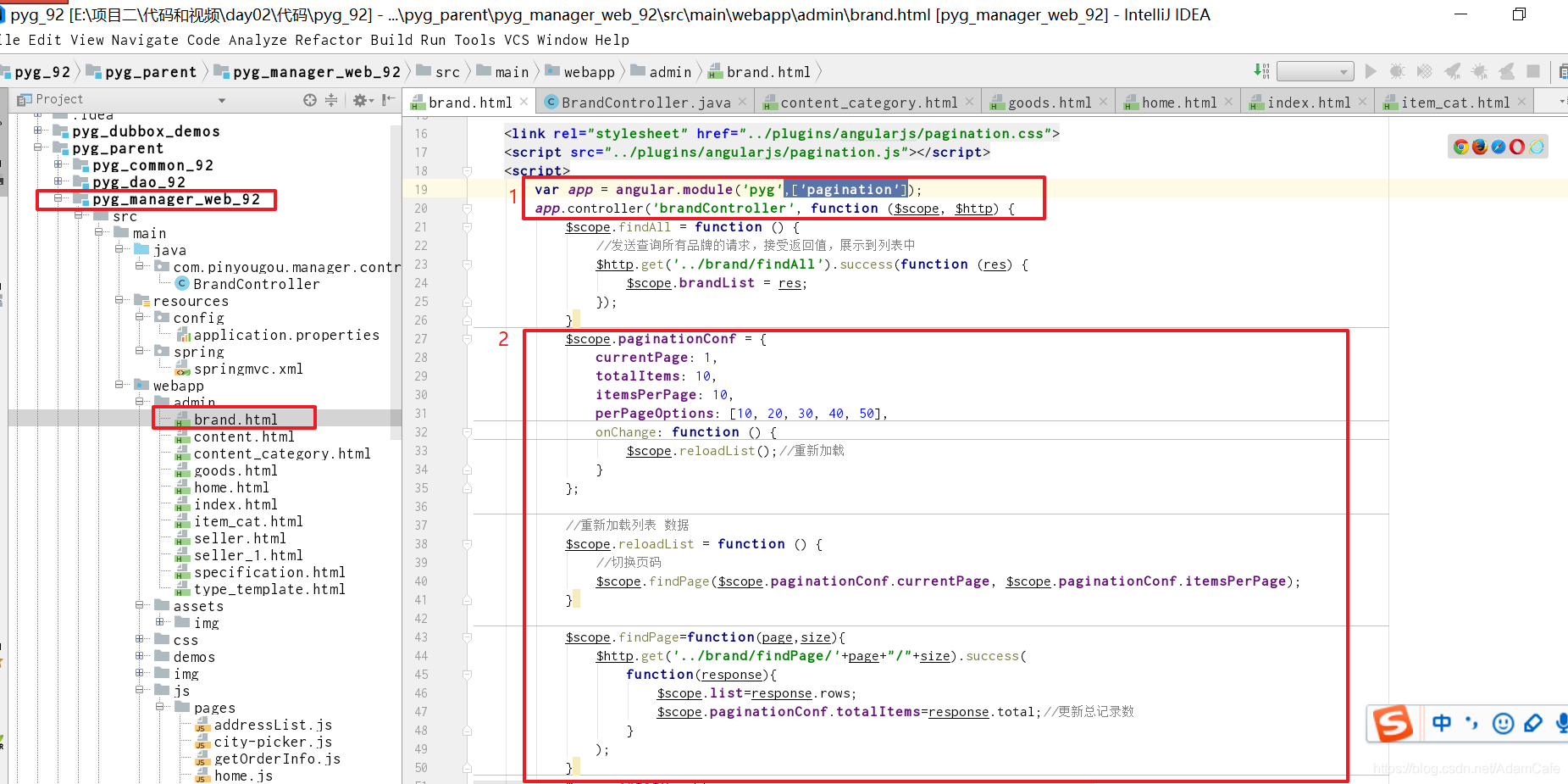Click Sogou punctuation mode icon
The image size is (1568, 784).
(x=1472, y=723)
